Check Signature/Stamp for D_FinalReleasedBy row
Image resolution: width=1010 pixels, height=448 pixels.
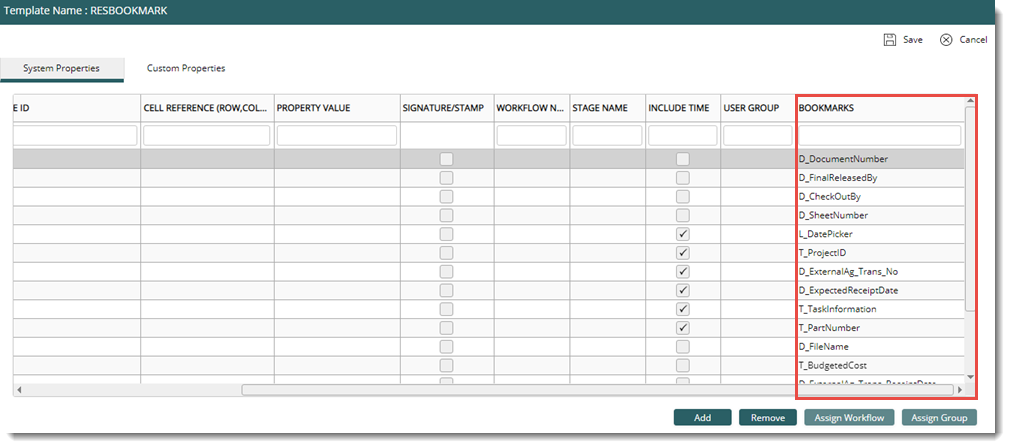point(446,178)
